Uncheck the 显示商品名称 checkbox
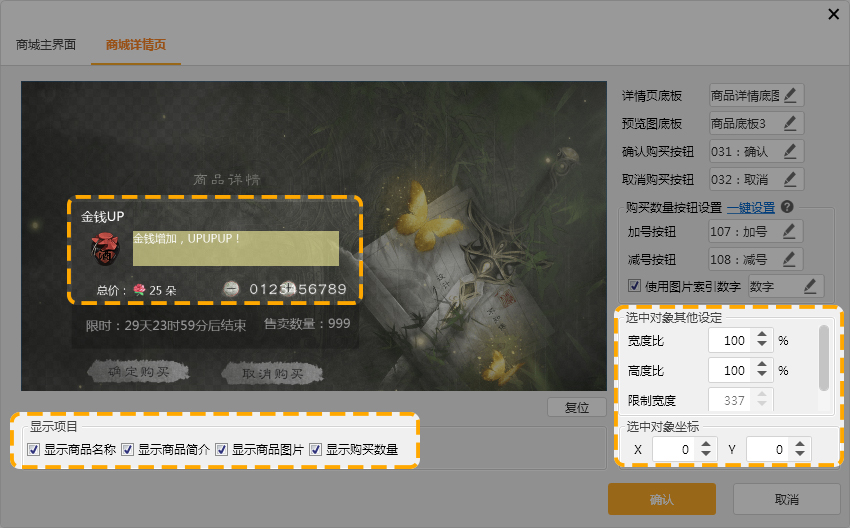The image size is (850, 528). tap(34, 450)
